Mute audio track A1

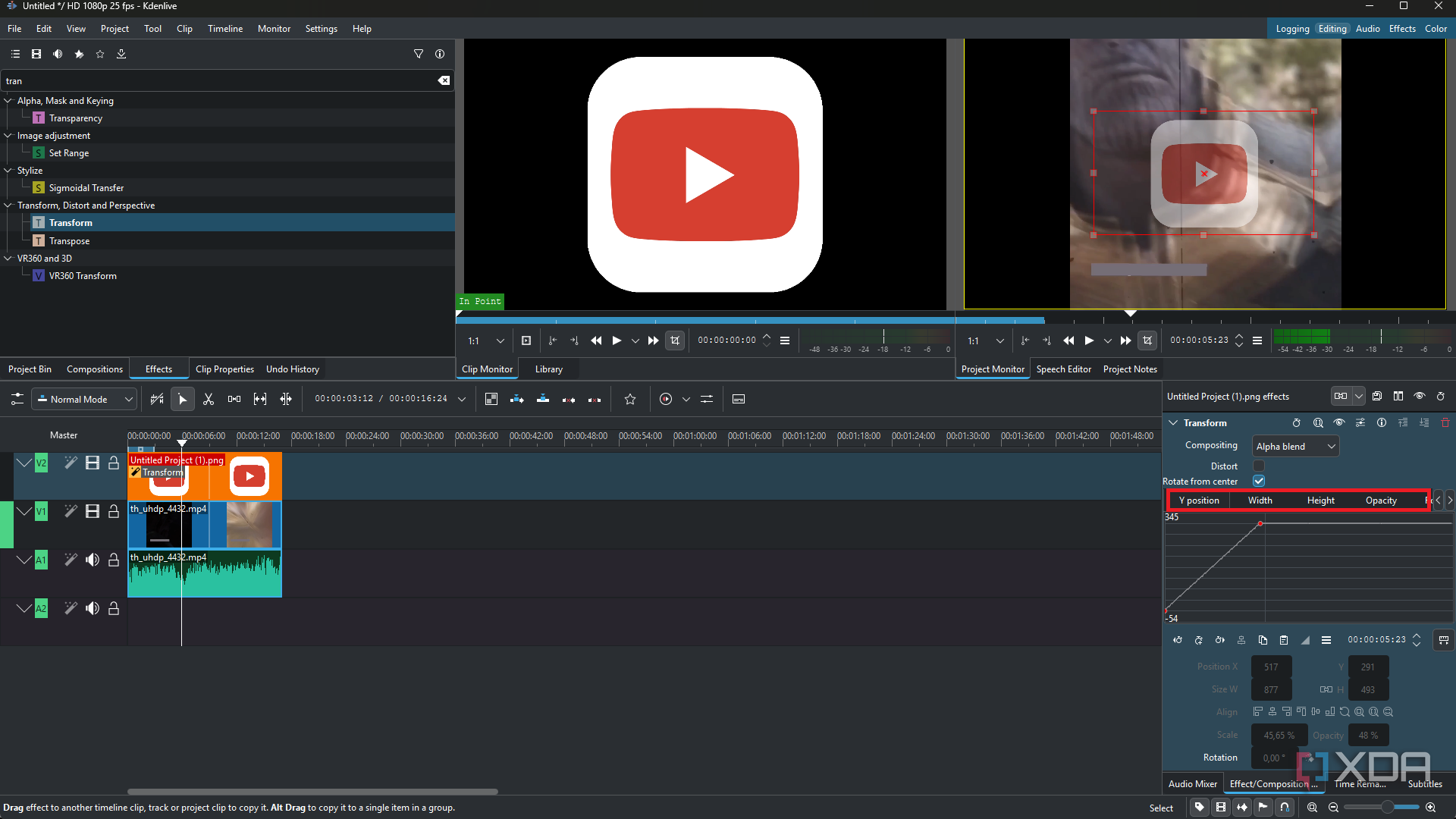[93, 560]
